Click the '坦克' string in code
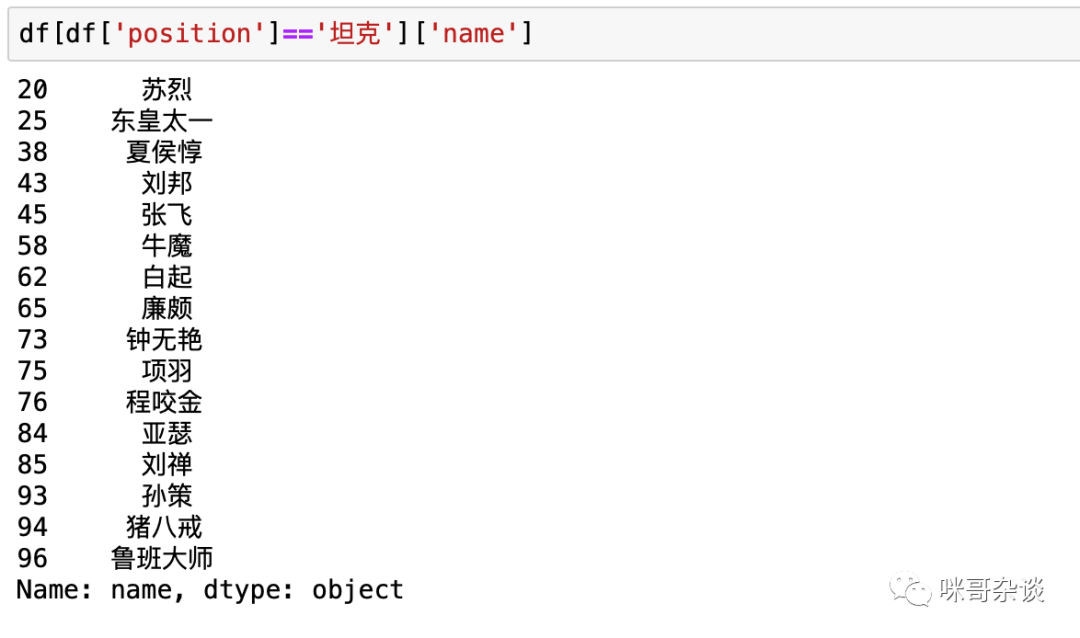This screenshot has height=638, width=1080. tap(355, 33)
